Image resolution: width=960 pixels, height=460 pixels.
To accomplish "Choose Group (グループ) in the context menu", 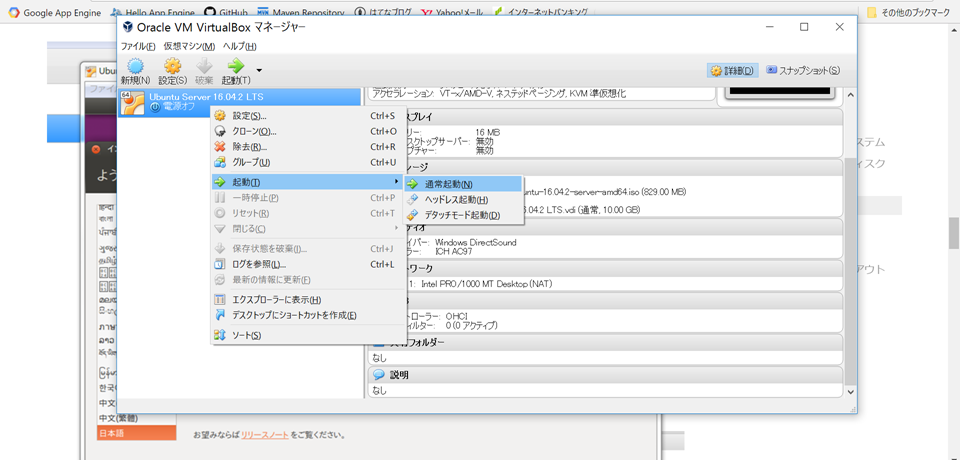I will click(309, 162).
